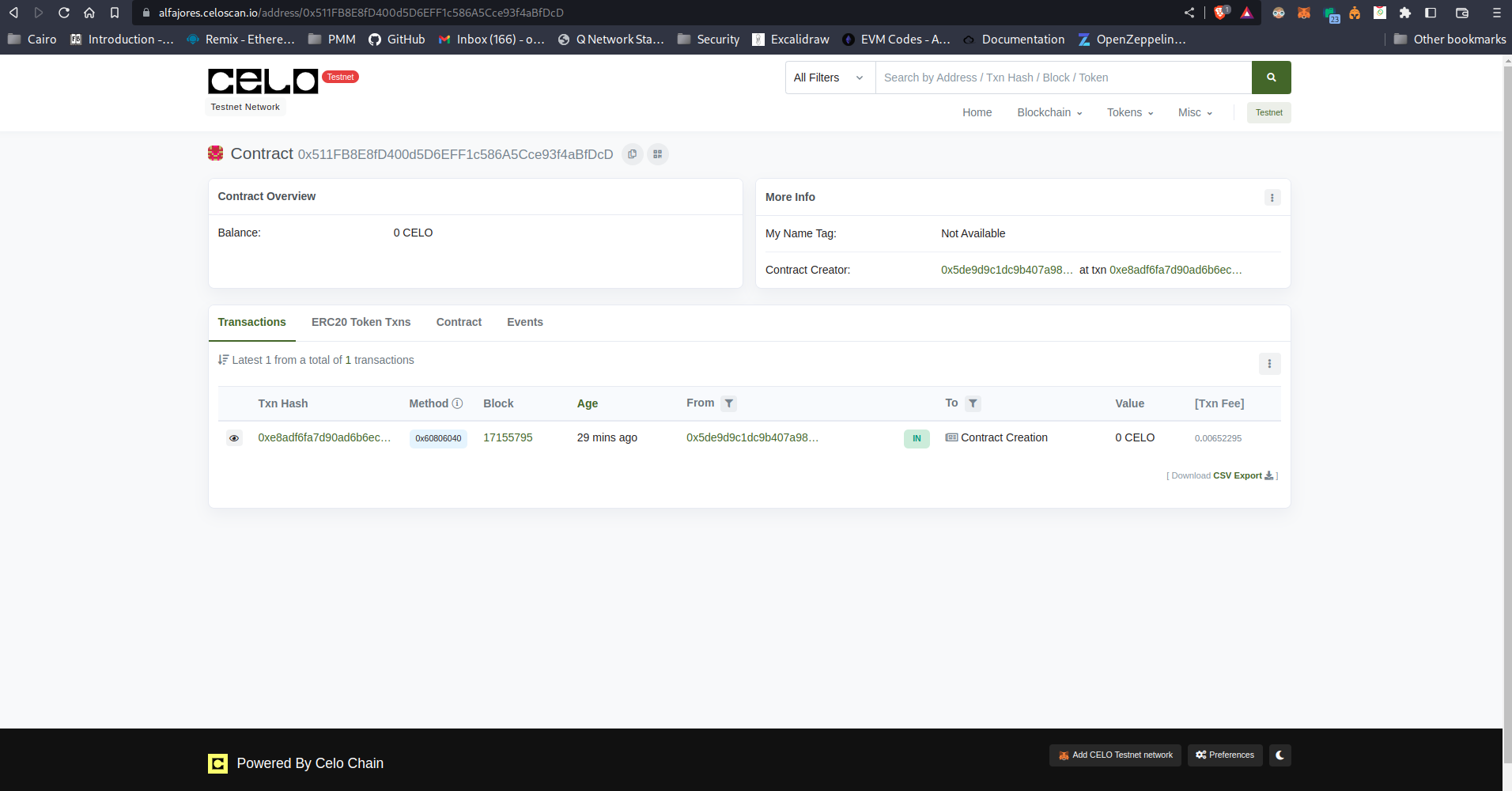Click the 0x60806040 method badge
The image size is (1512, 791).
pyautogui.click(x=438, y=438)
